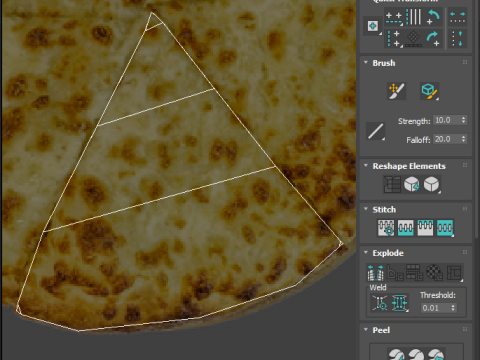Click the Reshape Elements rollout drag grip

click(465, 165)
